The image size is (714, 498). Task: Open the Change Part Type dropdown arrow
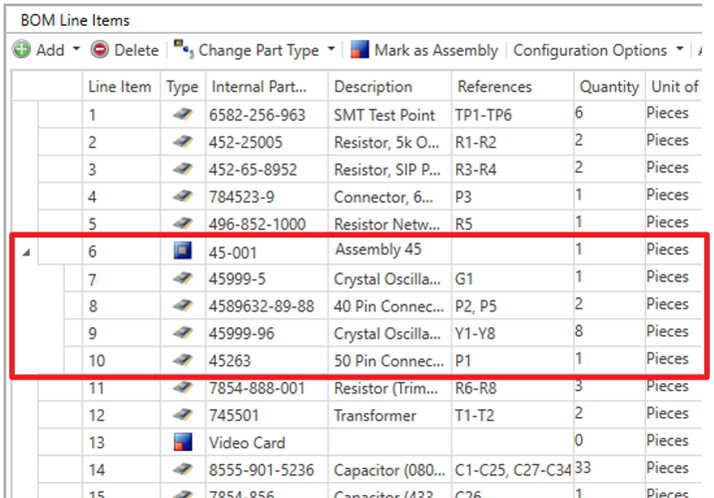click(331, 50)
